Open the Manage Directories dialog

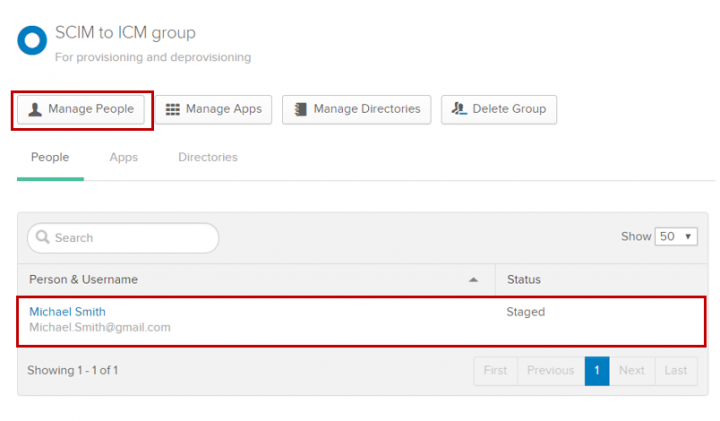point(357,109)
